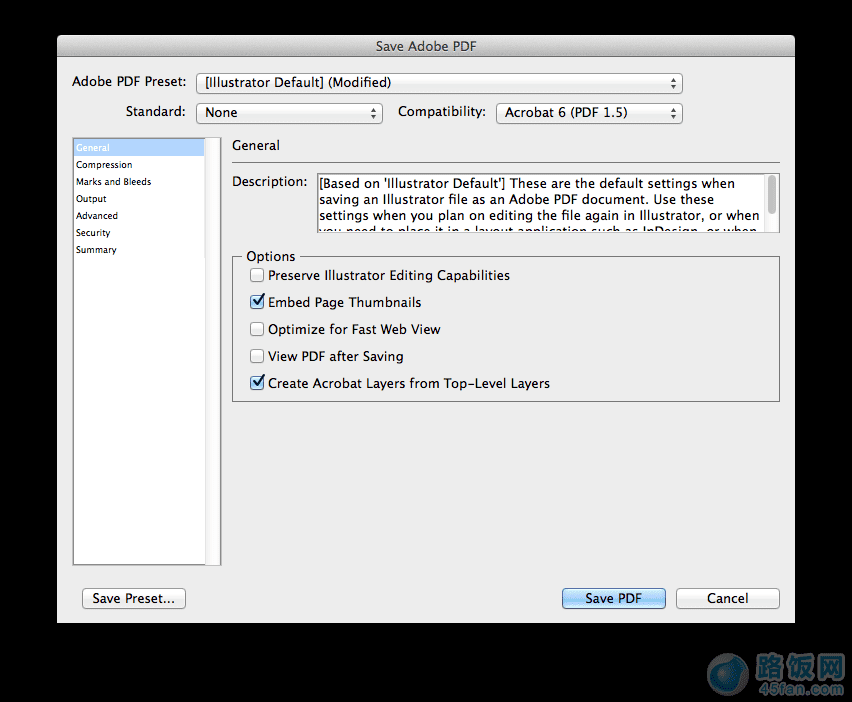View the Summary category
This screenshot has height=702, width=852.
point(139,250)
